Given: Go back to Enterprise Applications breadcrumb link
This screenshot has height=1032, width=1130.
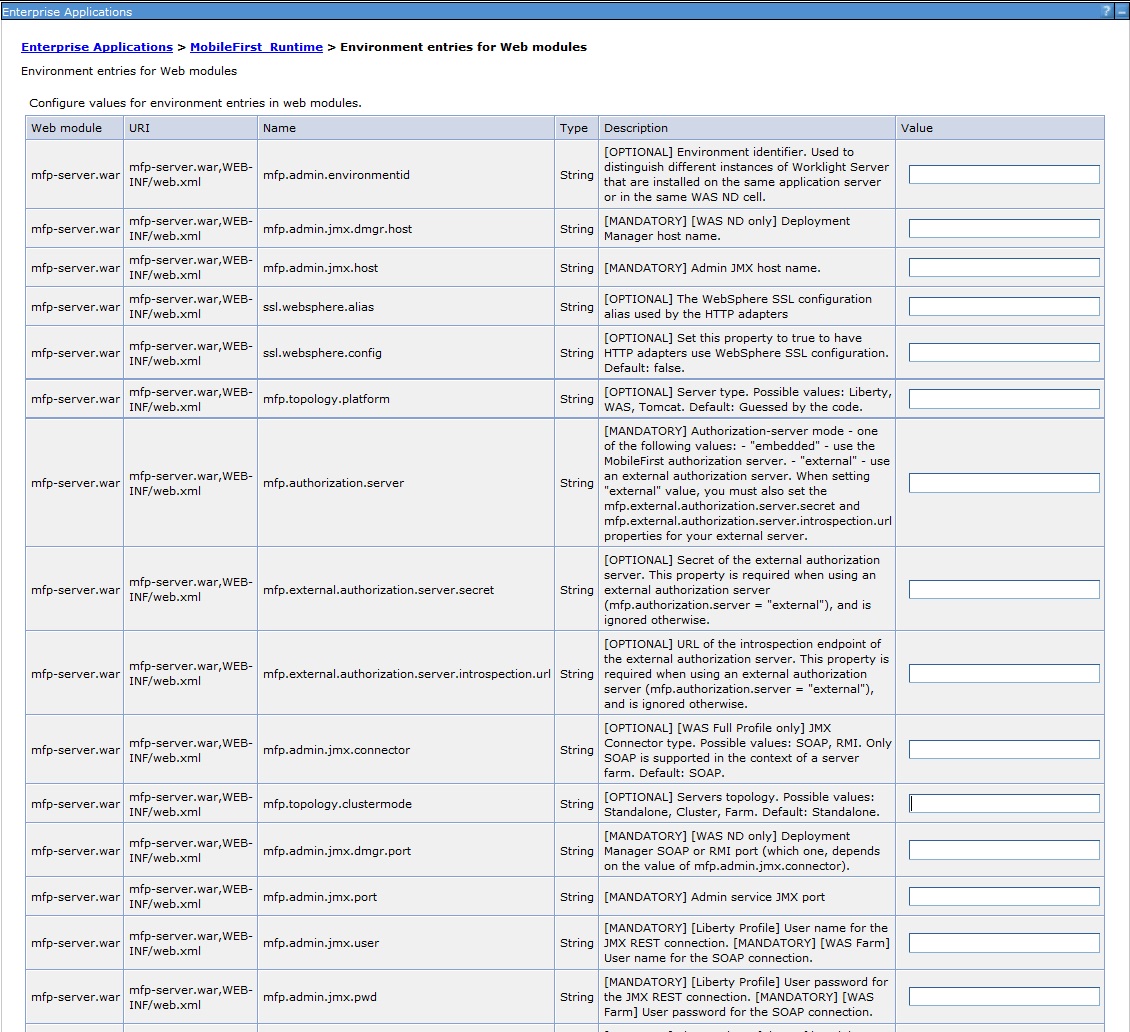Looking at the screenshot, I should click(x=97, y=47).
